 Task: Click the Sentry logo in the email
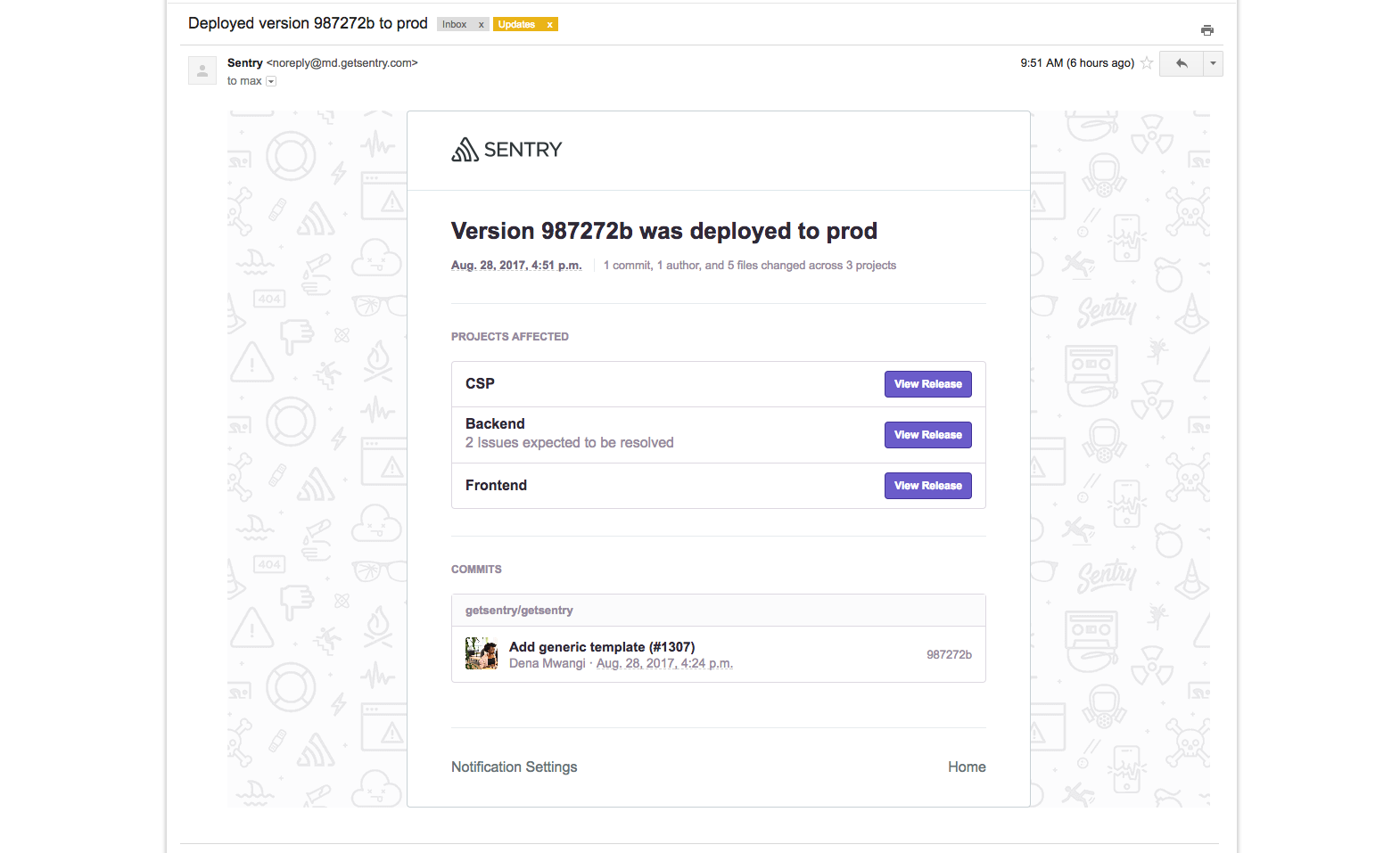[x=506, y=150]
